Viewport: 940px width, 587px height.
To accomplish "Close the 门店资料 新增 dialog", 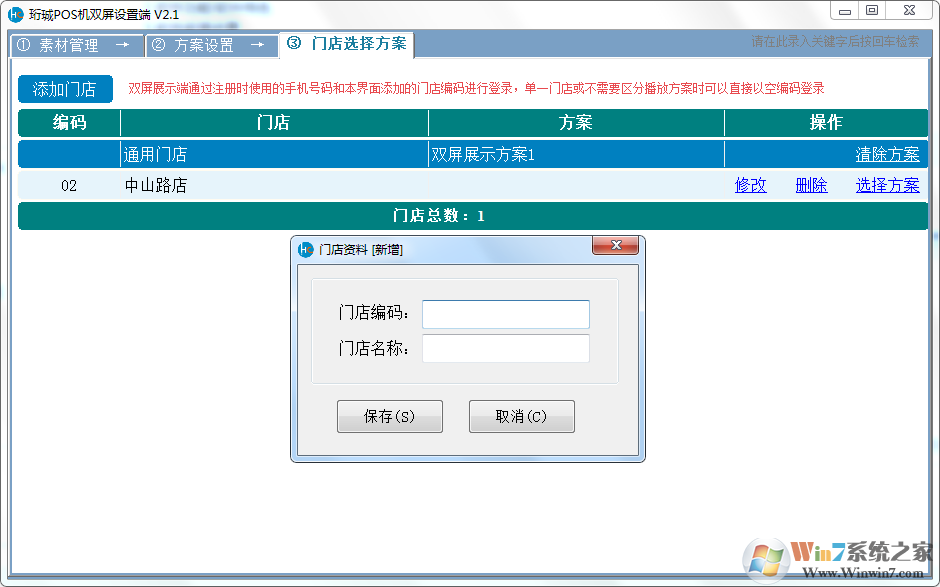I will click(617, 245).
